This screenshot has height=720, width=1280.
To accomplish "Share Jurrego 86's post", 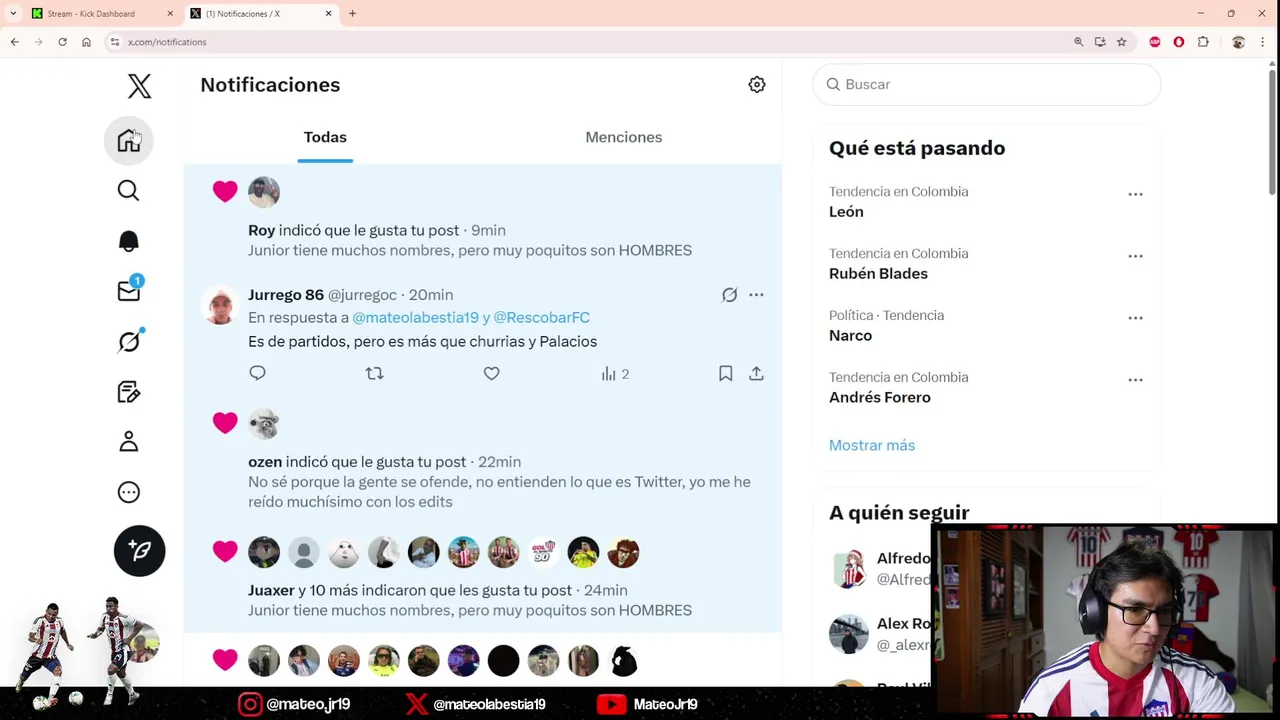I will [x=756, y=373].
